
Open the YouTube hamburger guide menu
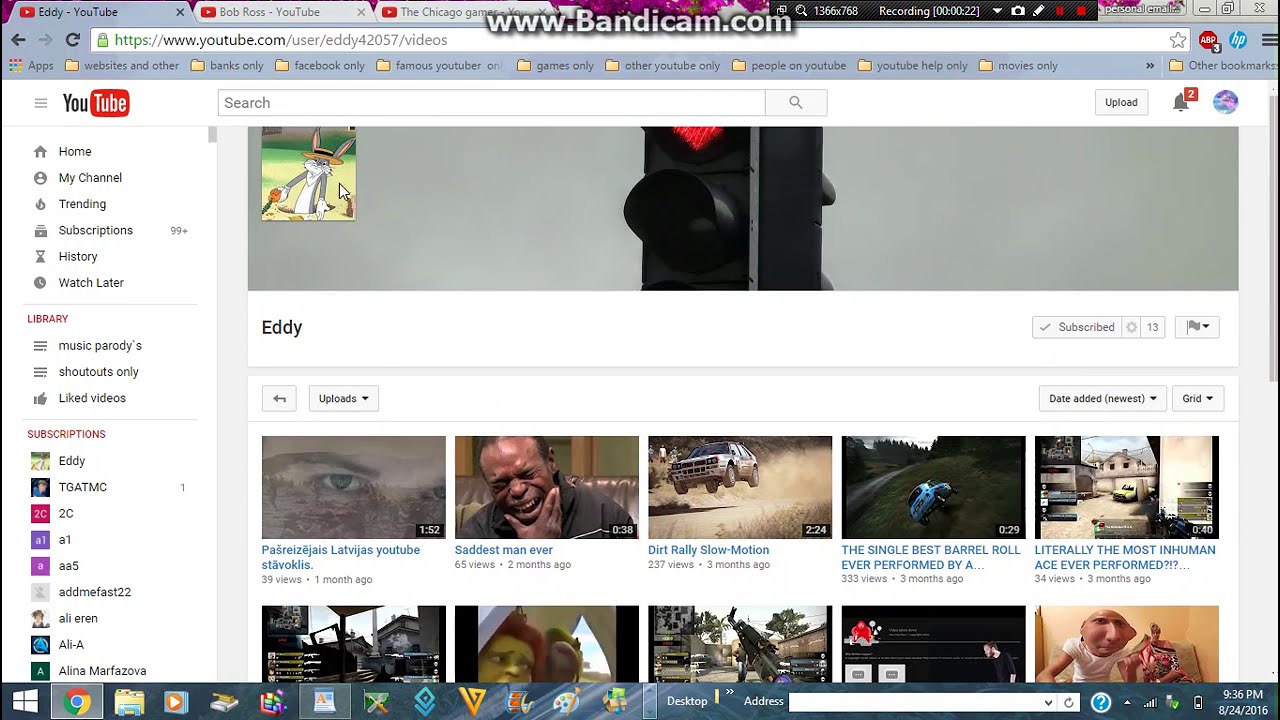40,103
